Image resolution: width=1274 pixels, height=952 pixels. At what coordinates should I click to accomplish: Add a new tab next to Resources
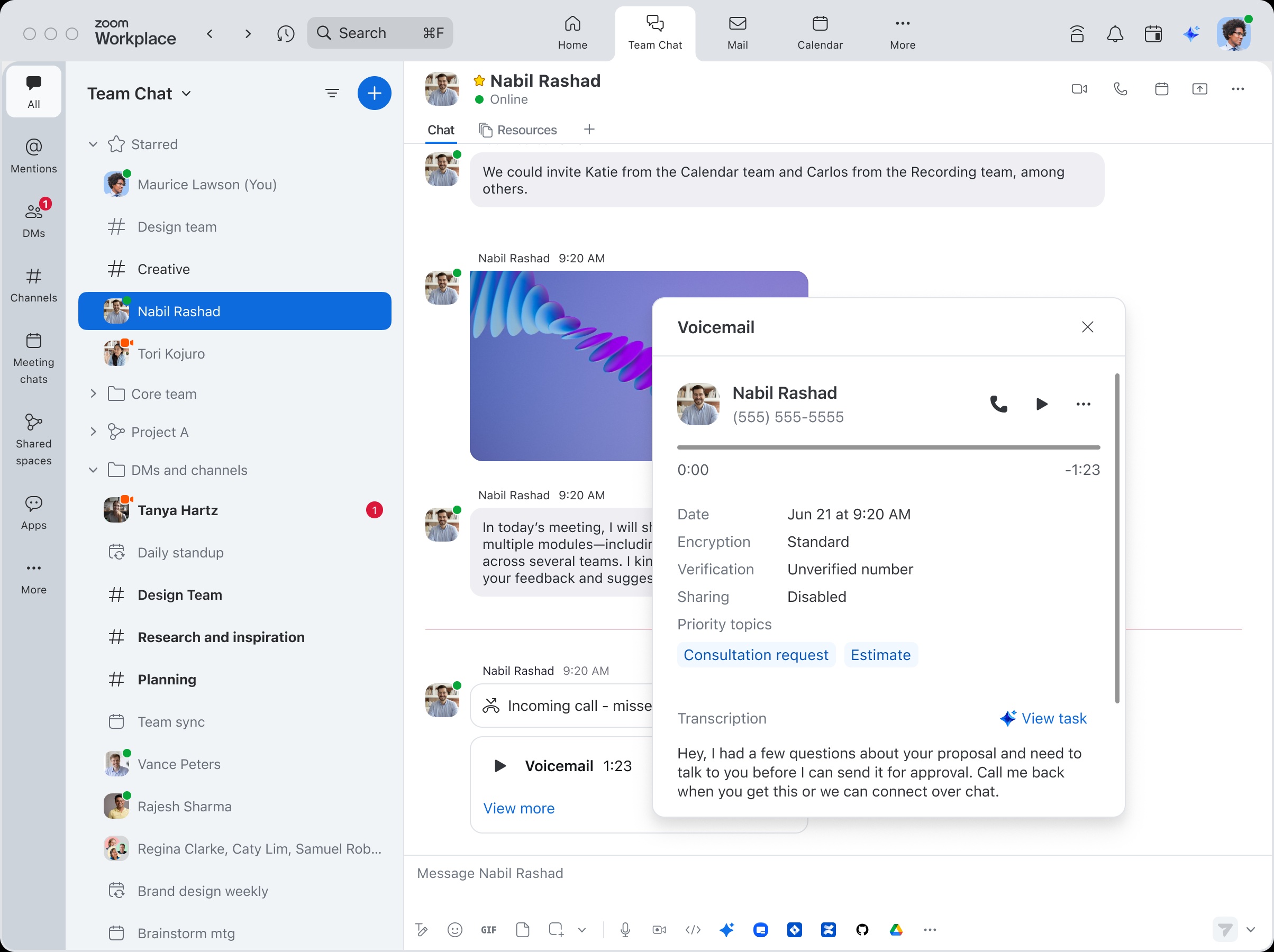pyautogui.click(x=589, y=130)
